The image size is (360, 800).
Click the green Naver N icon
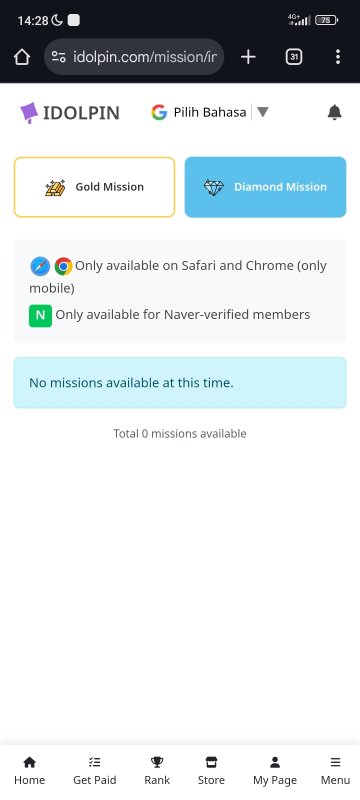tap(40, 315)
